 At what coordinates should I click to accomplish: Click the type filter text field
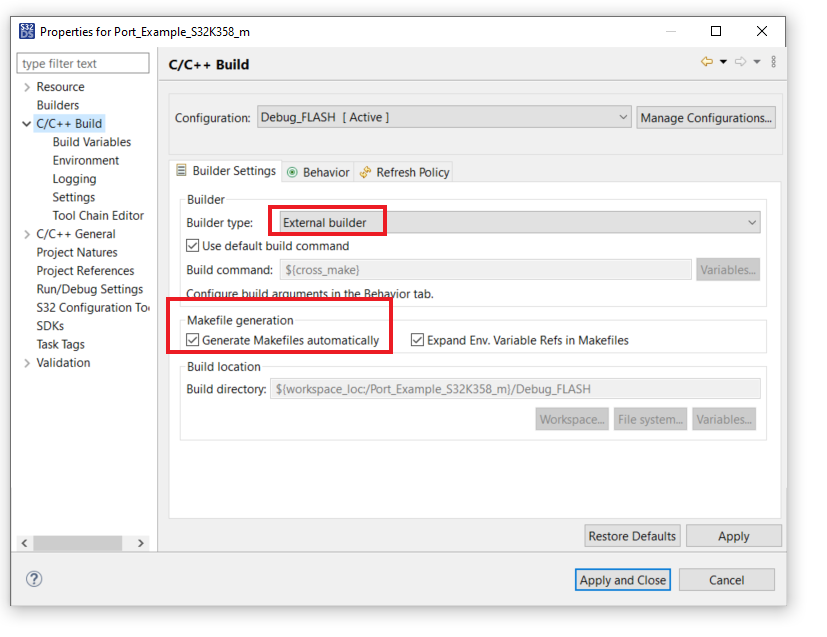pyautogui.click(x=83, y=62)
